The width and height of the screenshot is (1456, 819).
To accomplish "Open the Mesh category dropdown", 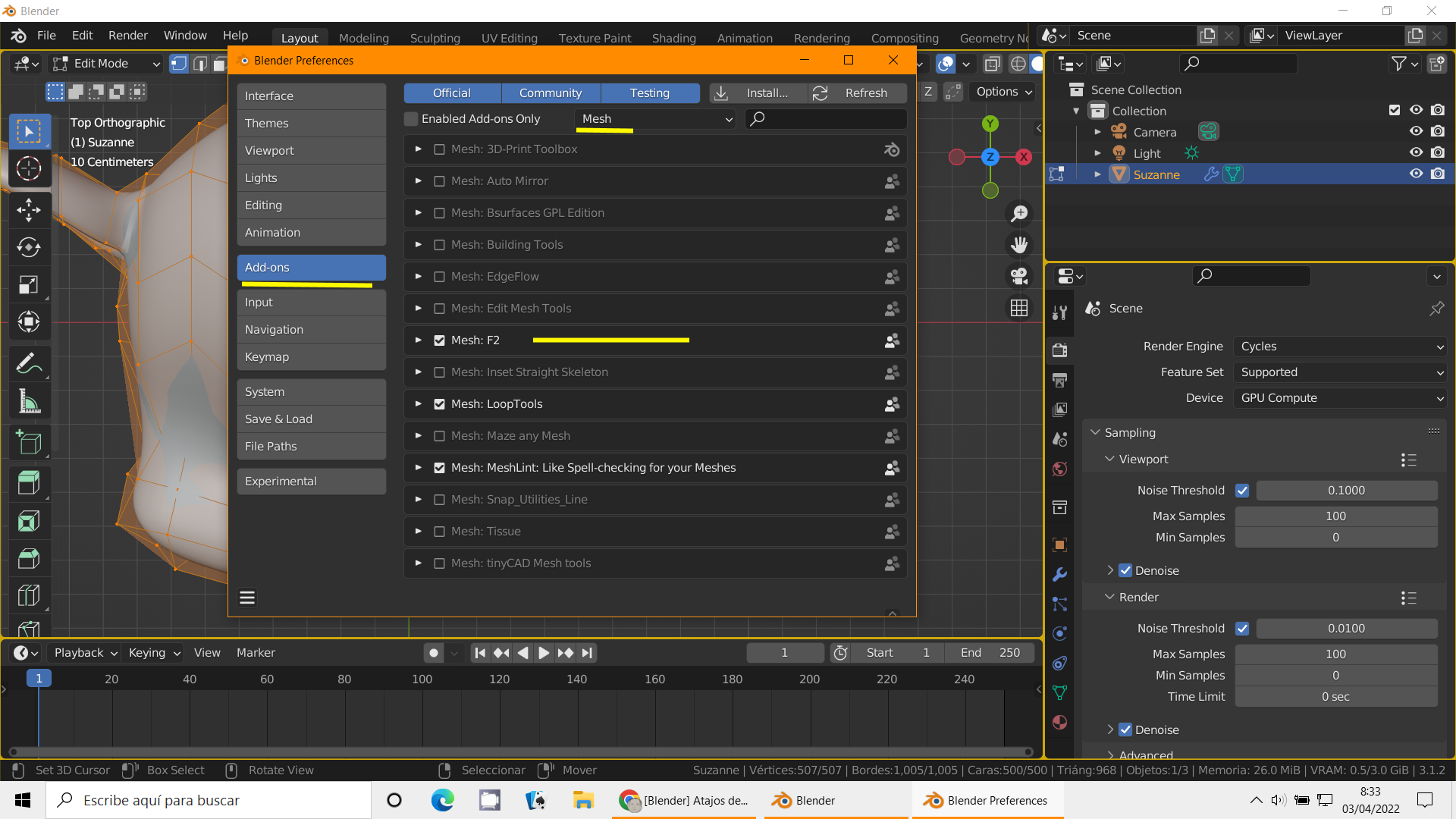I will [656, 119].
